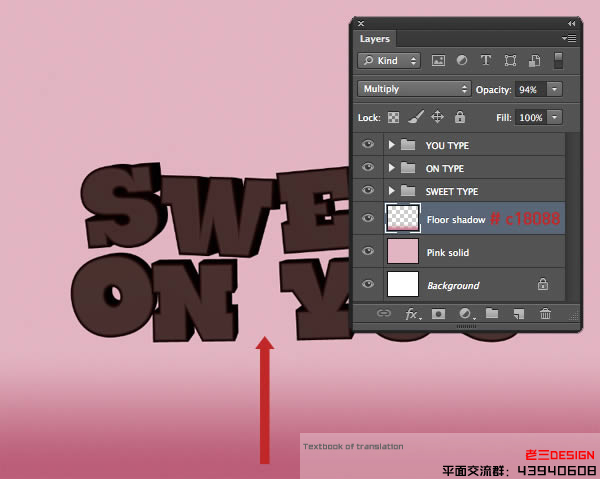The height and width of the screenshot is (479, 600).
Task: Select the Pink solid layer name
Action: pyautogui.click(x=448, y=253)
